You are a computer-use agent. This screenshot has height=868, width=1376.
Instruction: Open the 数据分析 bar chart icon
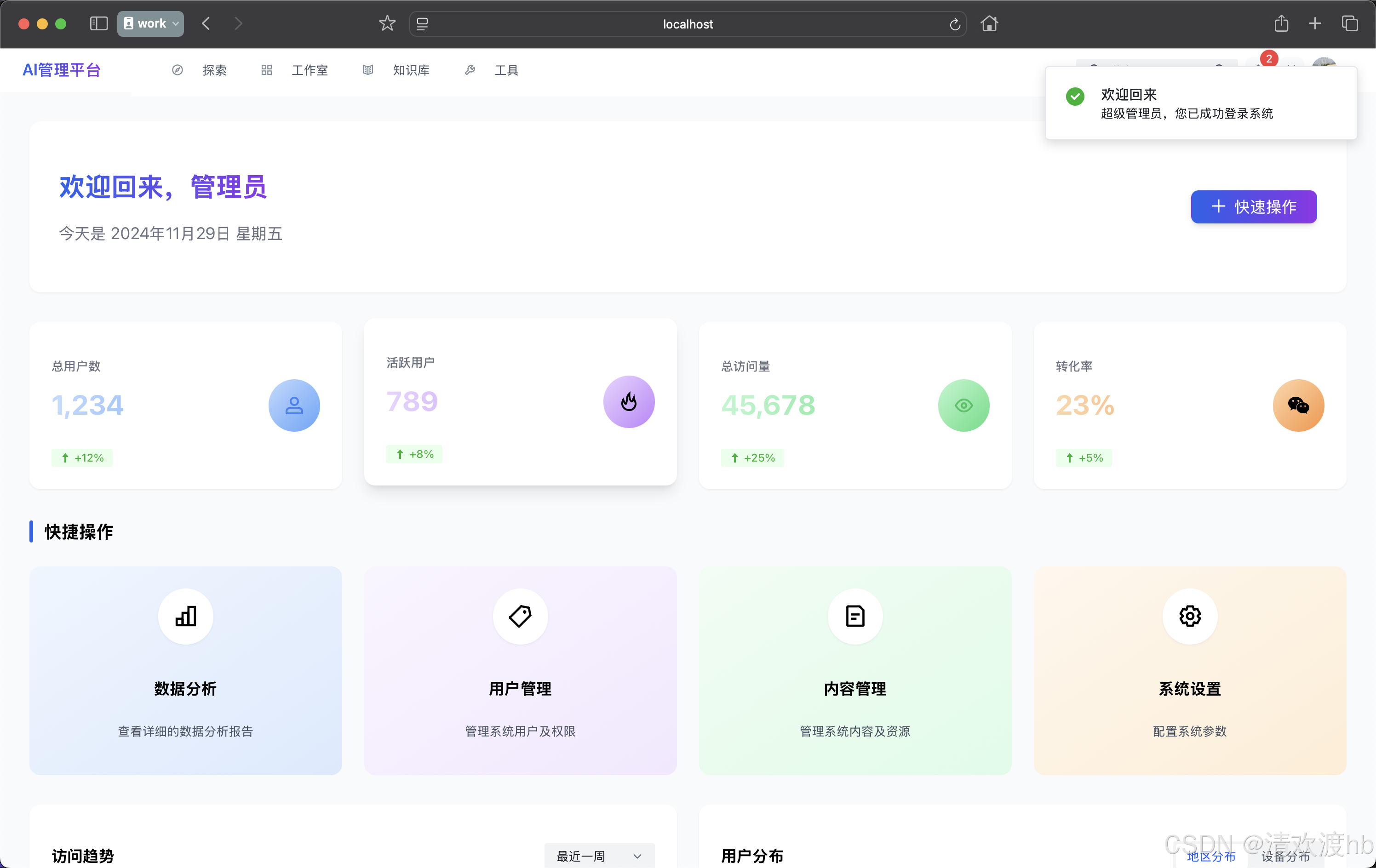click(186, 616)
